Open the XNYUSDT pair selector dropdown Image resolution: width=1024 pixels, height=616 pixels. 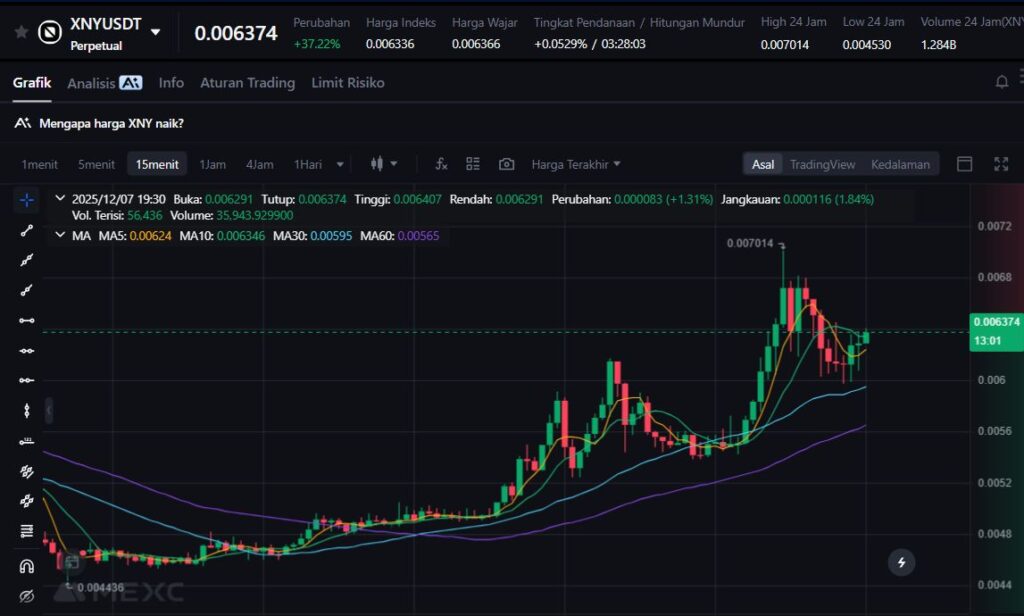coord(155,32)
